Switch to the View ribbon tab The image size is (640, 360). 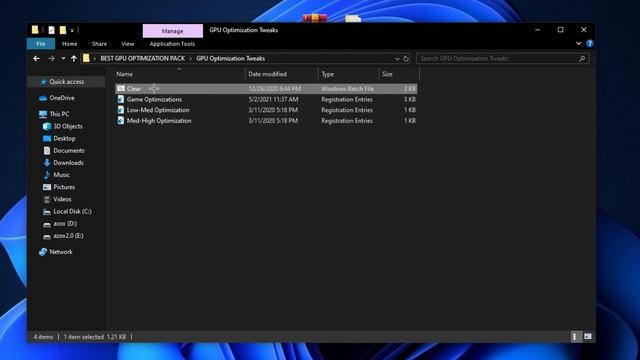pyautogui.click(x=127, y=44)
